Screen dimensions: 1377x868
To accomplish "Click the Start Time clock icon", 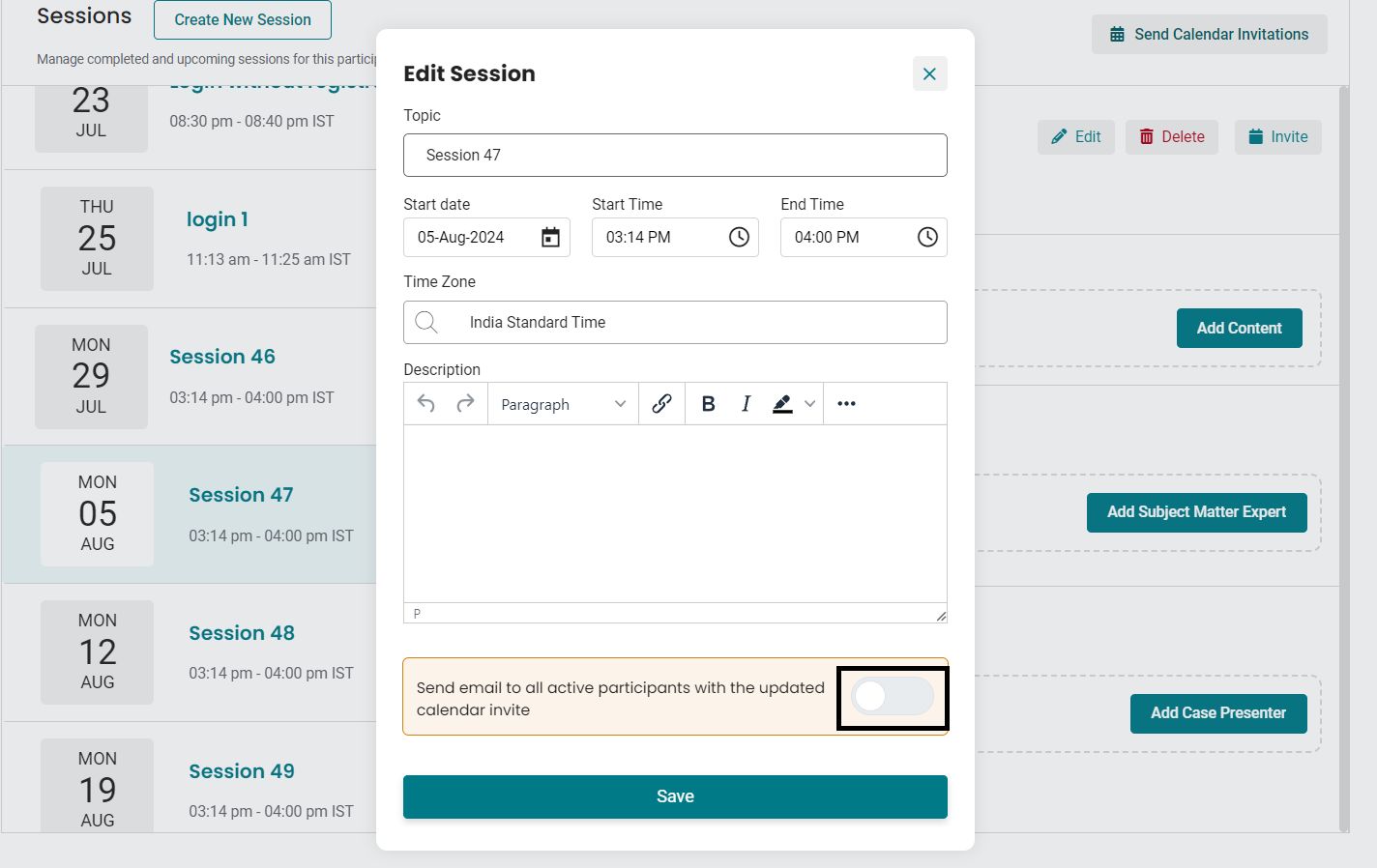I will click(739, 237).
